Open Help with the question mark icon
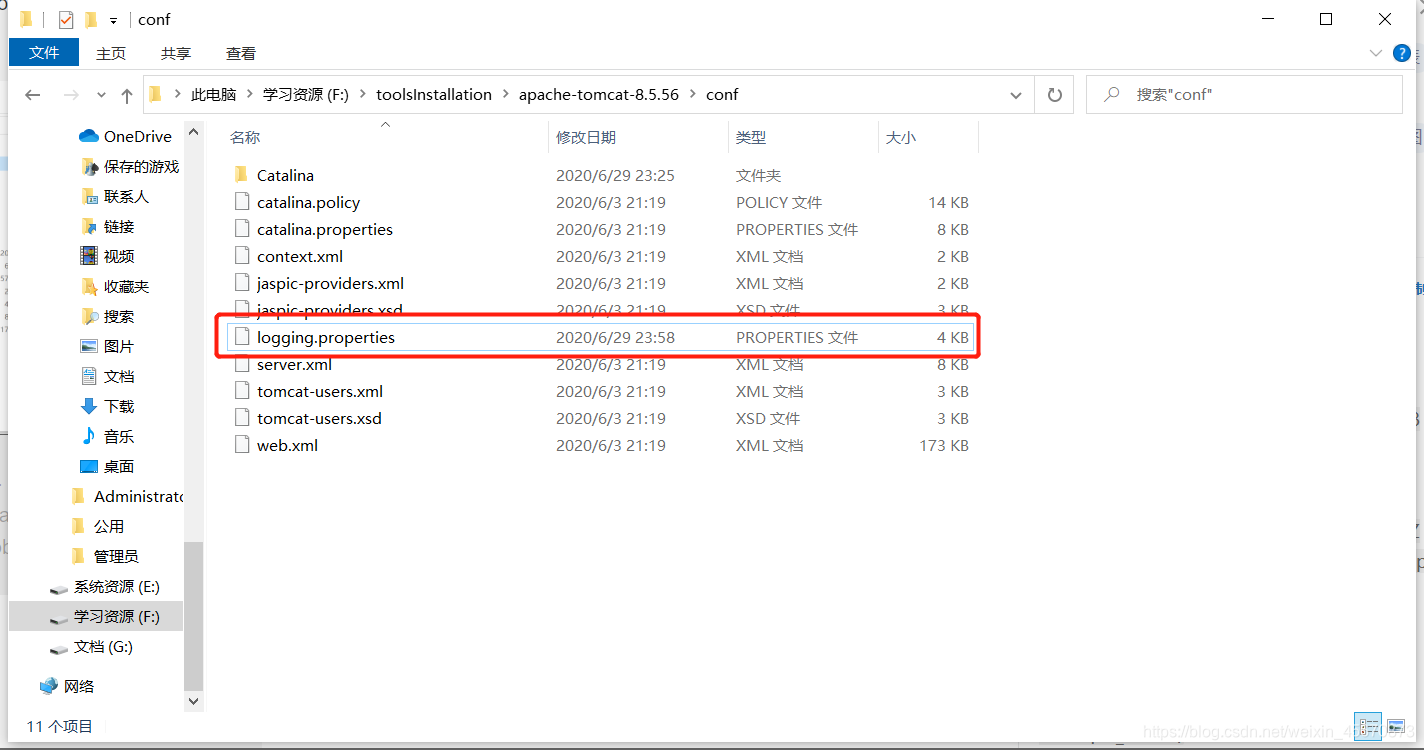This screenshot has width=1424, height=750. pos(1400,52)
